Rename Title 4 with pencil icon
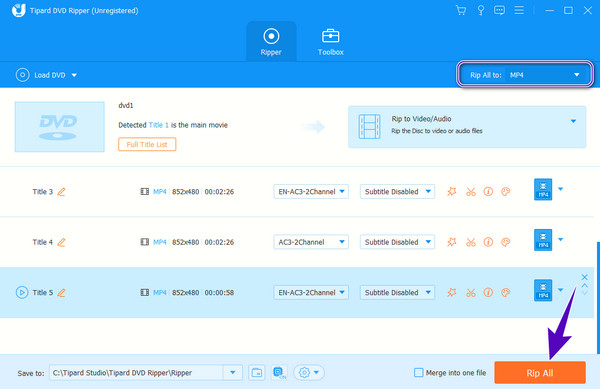Screen dimensions: 600x389 point(61,242)
